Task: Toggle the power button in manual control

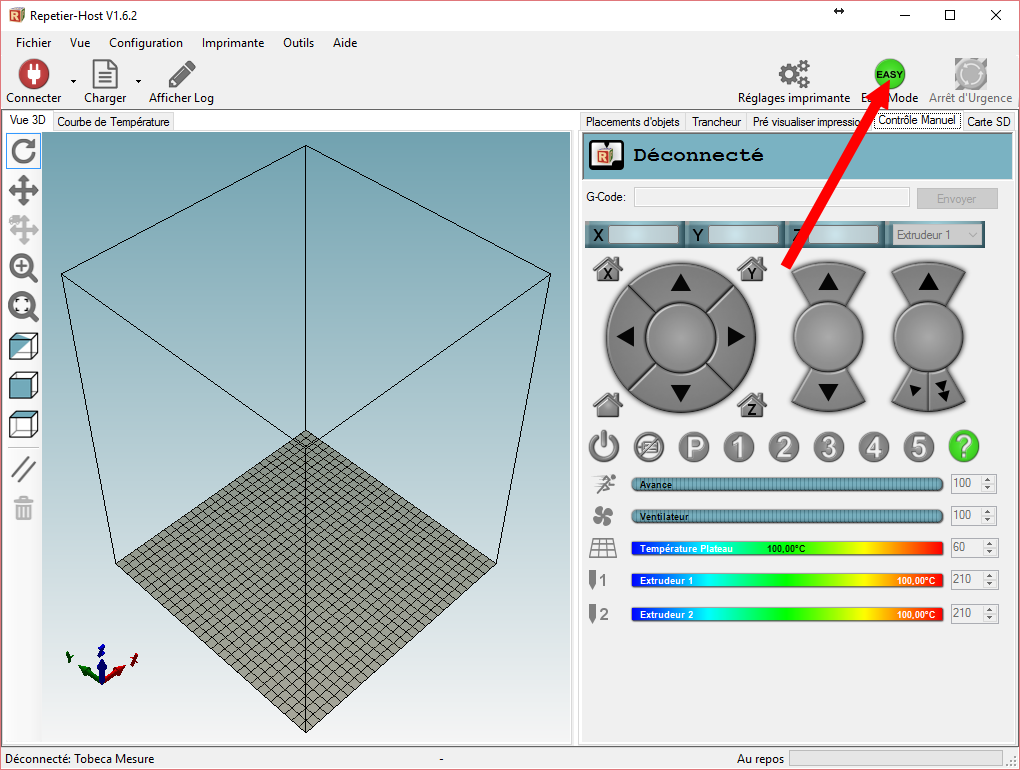Action: click(604, 446)
